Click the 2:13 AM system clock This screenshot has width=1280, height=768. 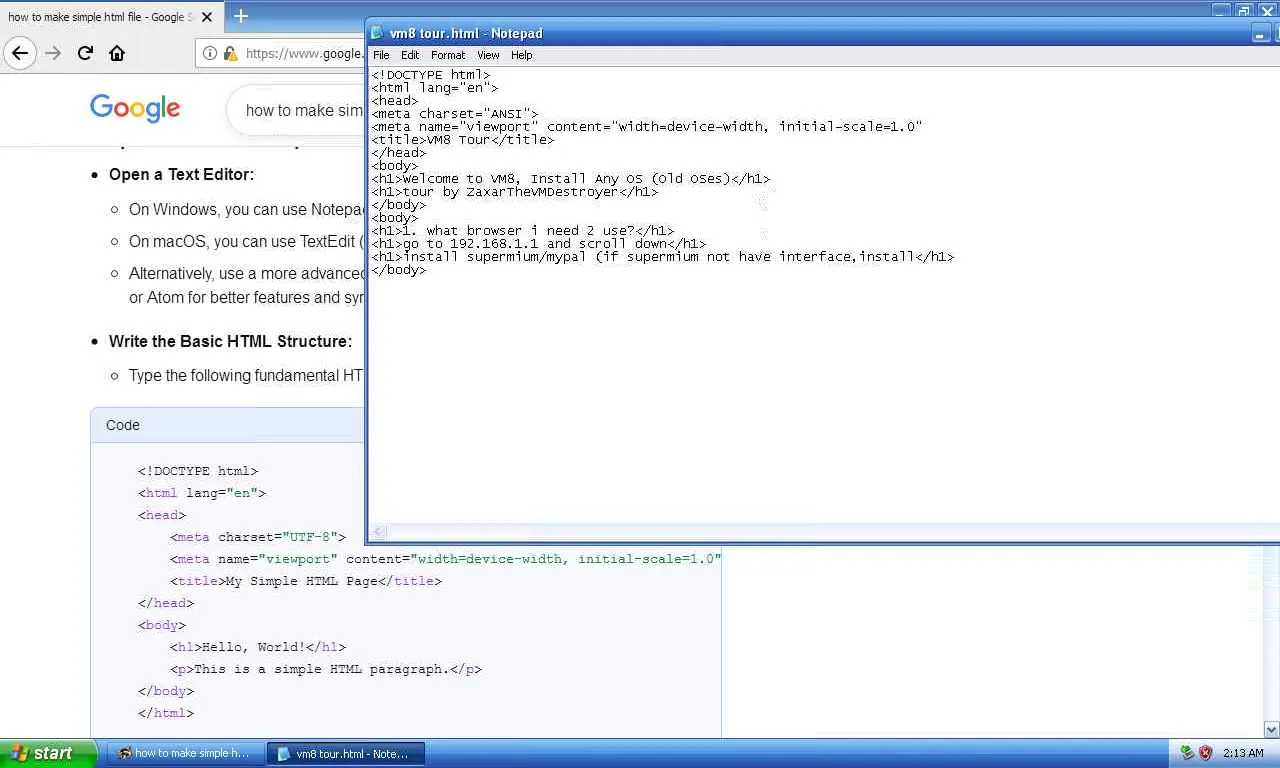point(1243,753)
